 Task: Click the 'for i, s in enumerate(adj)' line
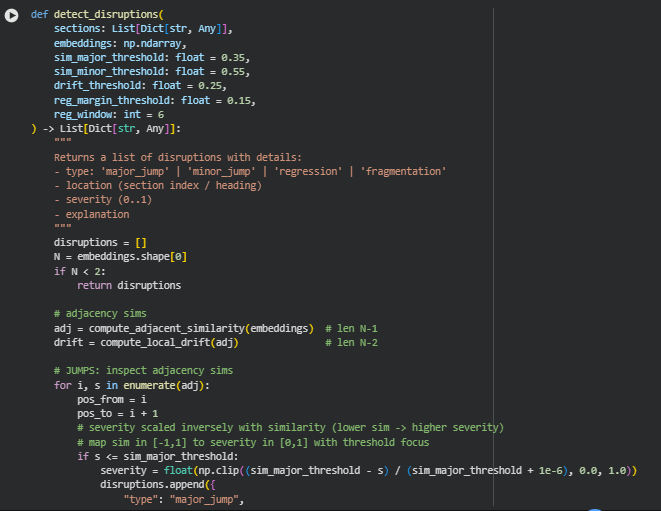(132, 385)
